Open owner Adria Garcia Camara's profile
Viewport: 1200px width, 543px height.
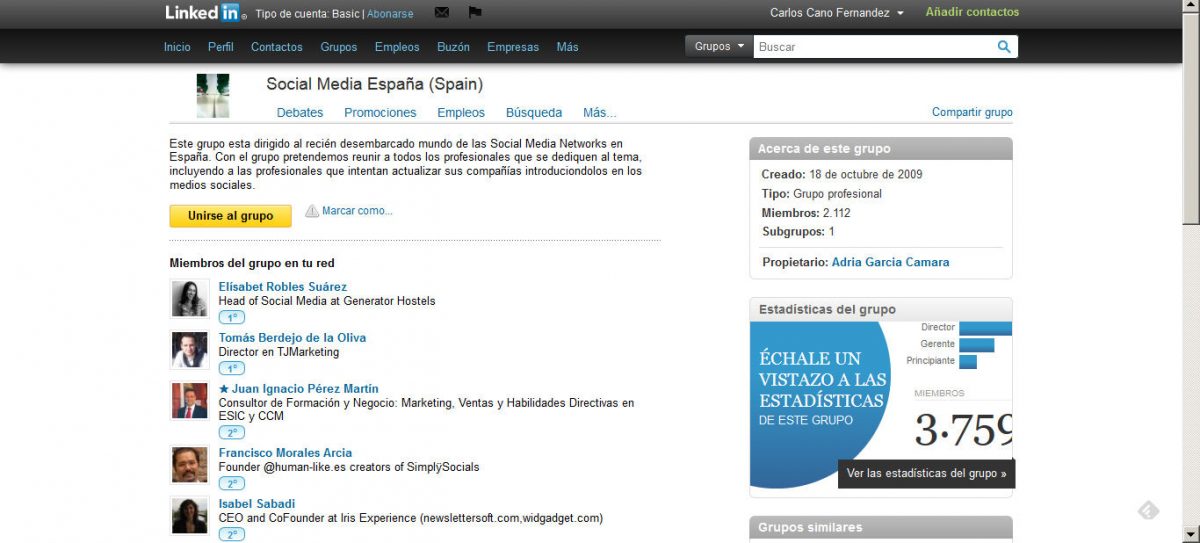coord(890,262)
